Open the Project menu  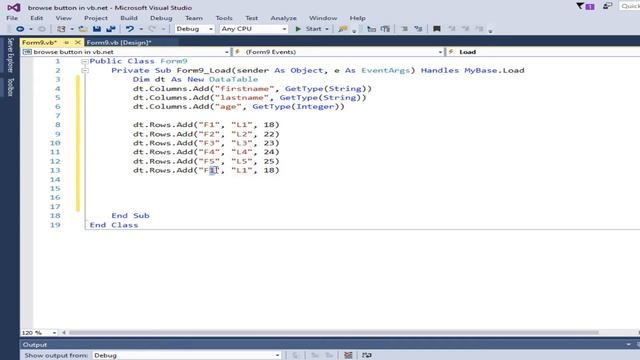96,18
